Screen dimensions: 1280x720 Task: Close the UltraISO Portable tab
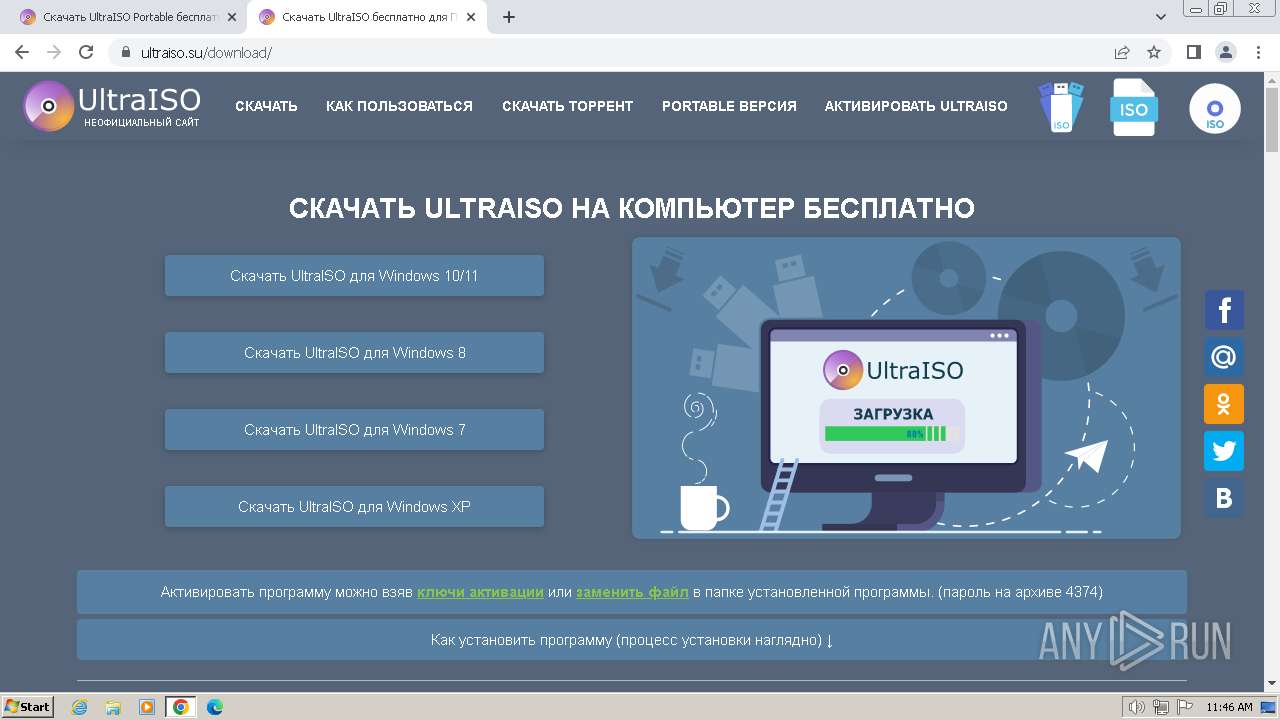tap(232, 17)
